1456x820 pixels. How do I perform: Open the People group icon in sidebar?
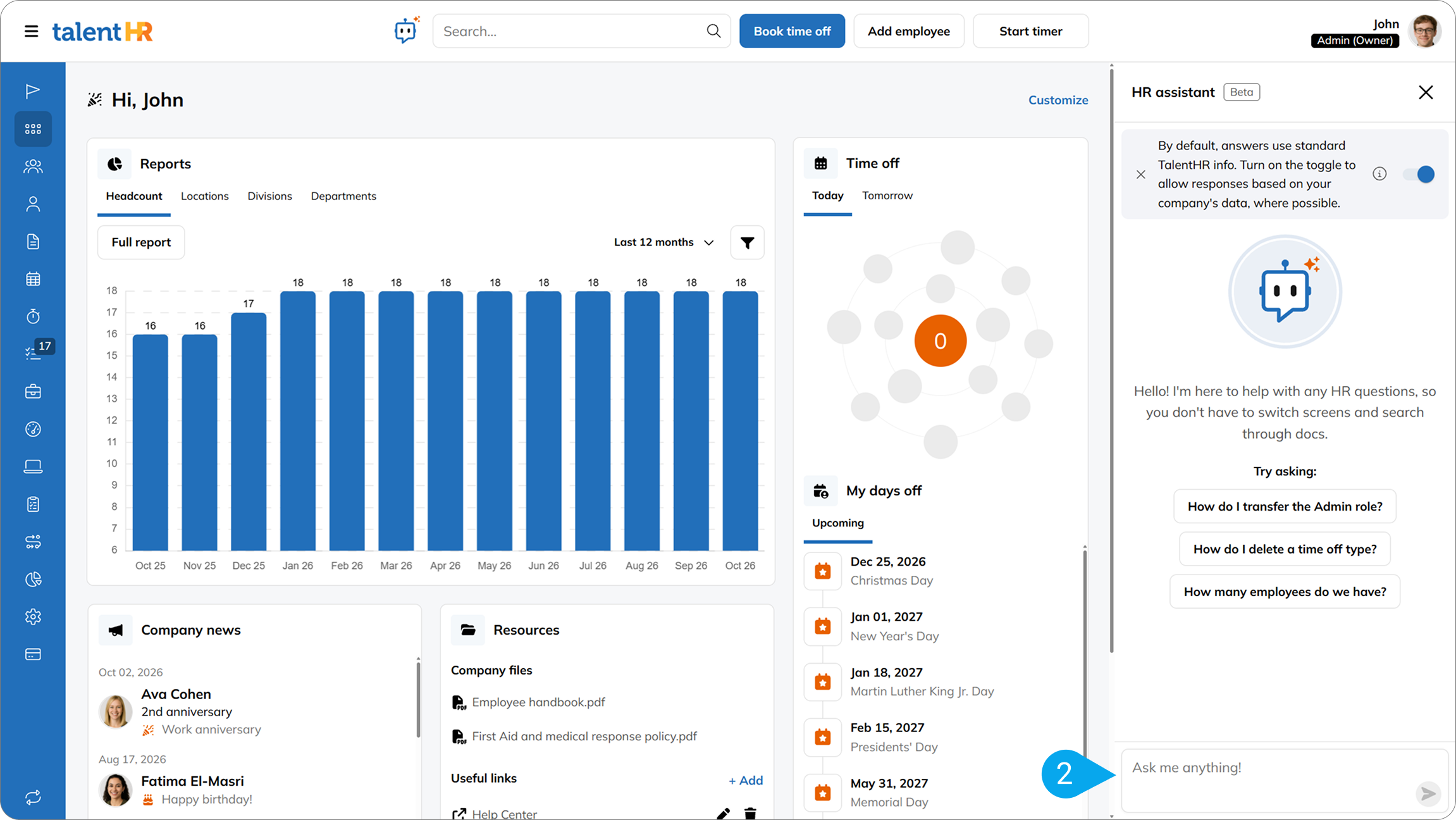pos(33,166)
